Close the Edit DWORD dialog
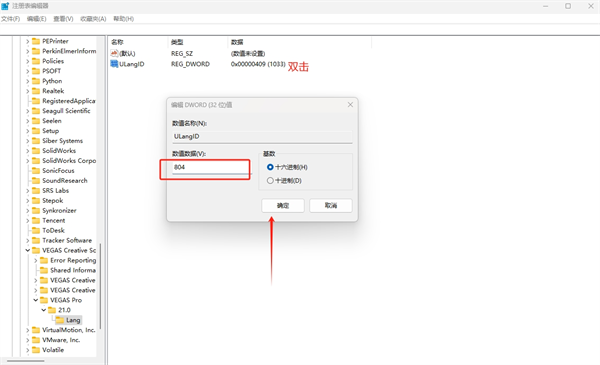 pyautogui.click(x=350, y=104)
